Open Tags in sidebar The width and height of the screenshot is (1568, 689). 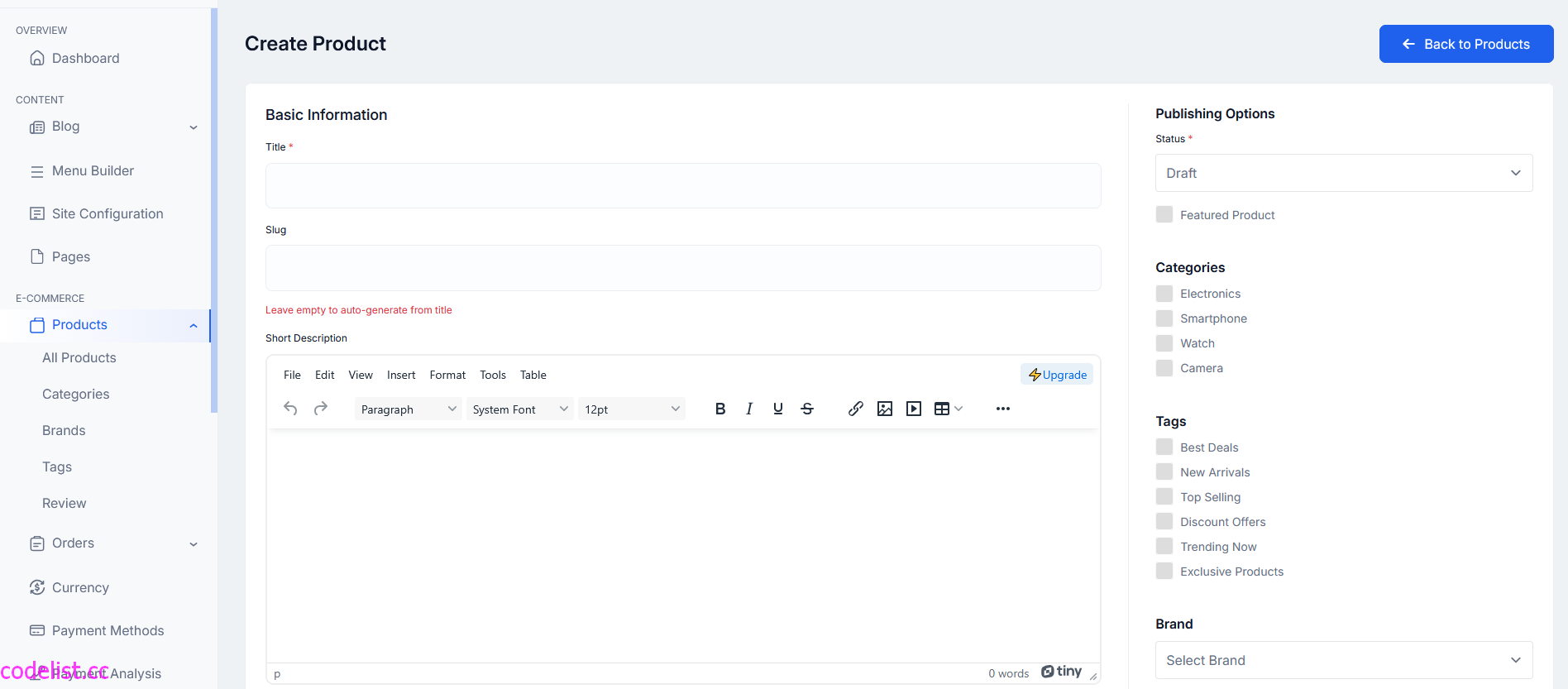(x=57, y=467)
